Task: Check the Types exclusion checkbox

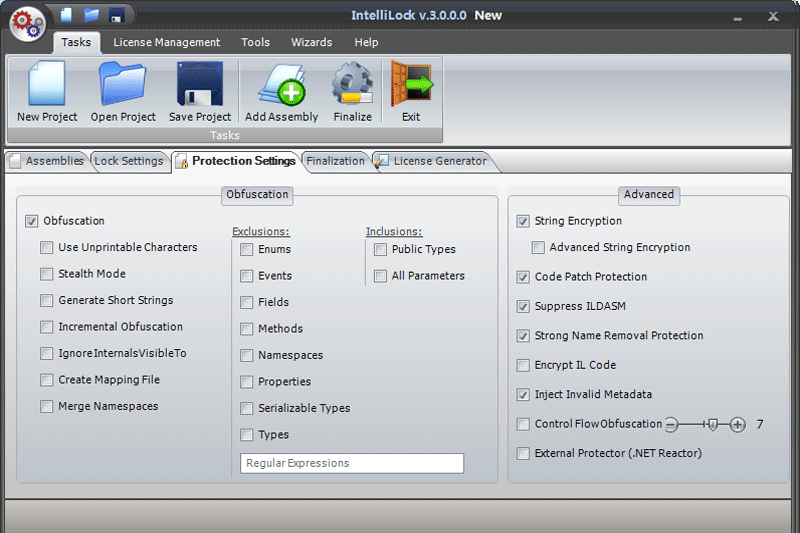Action: tap(246, 435)
